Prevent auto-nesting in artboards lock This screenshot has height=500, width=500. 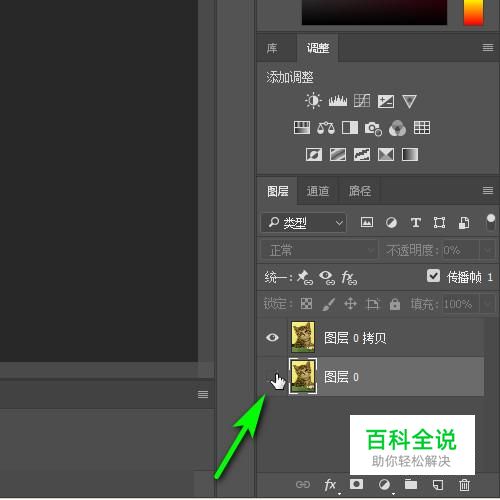click(x=372, y=304)
